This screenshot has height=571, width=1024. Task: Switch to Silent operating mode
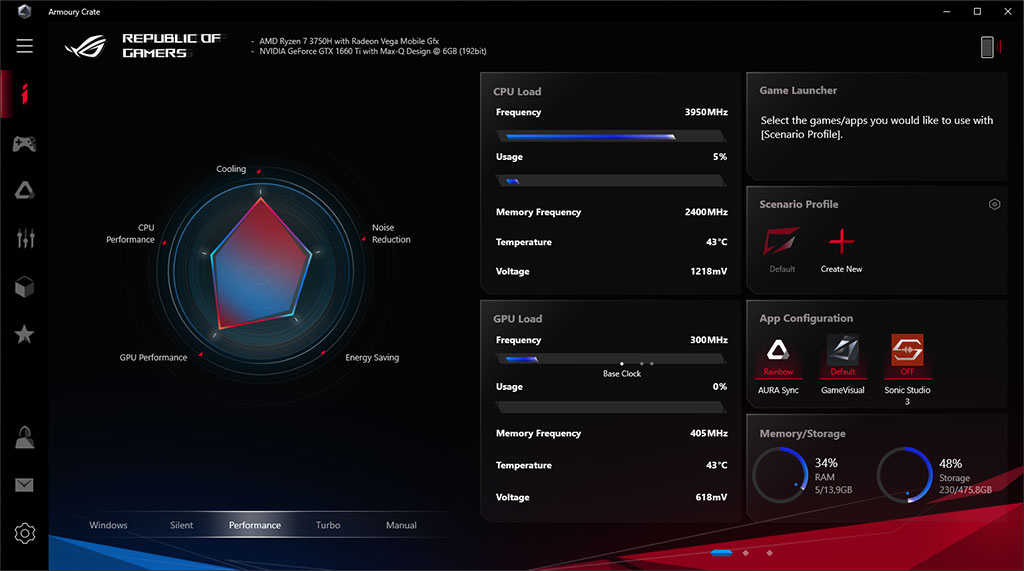click(182, 525)
